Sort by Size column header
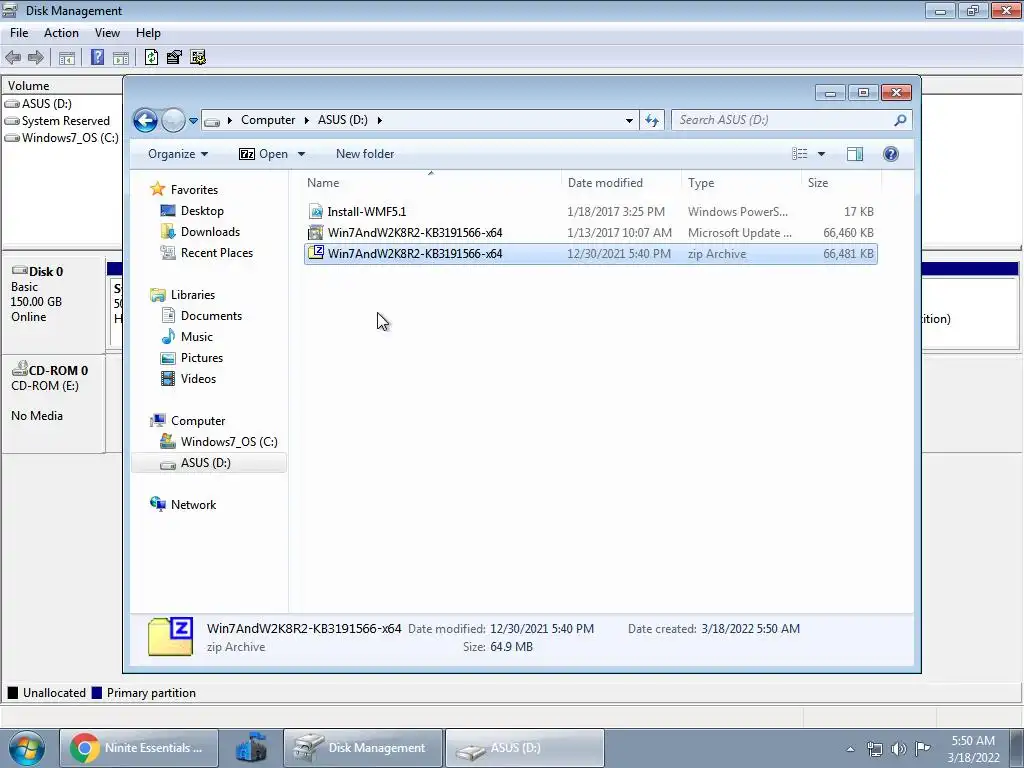This screenshot has width=1024, height=768. tap(841, 183)
